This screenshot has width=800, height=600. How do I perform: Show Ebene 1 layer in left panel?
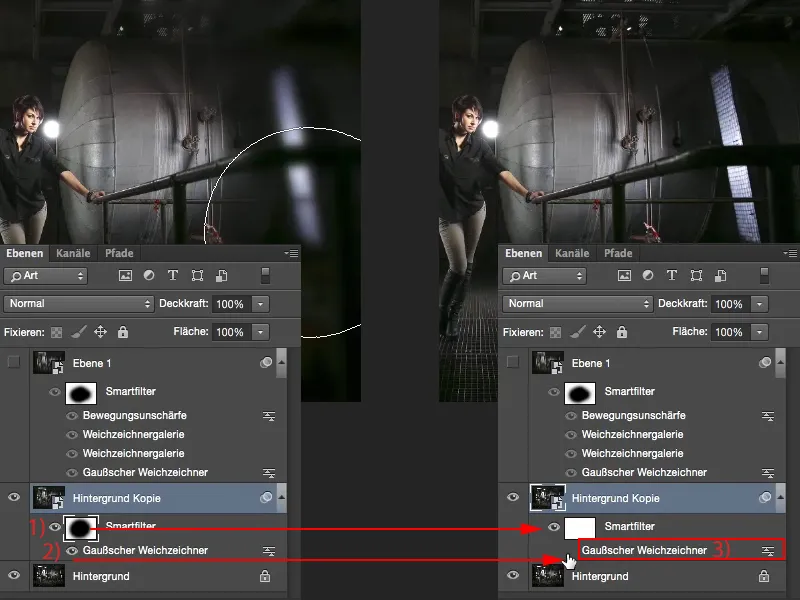[x=14, y=362]
